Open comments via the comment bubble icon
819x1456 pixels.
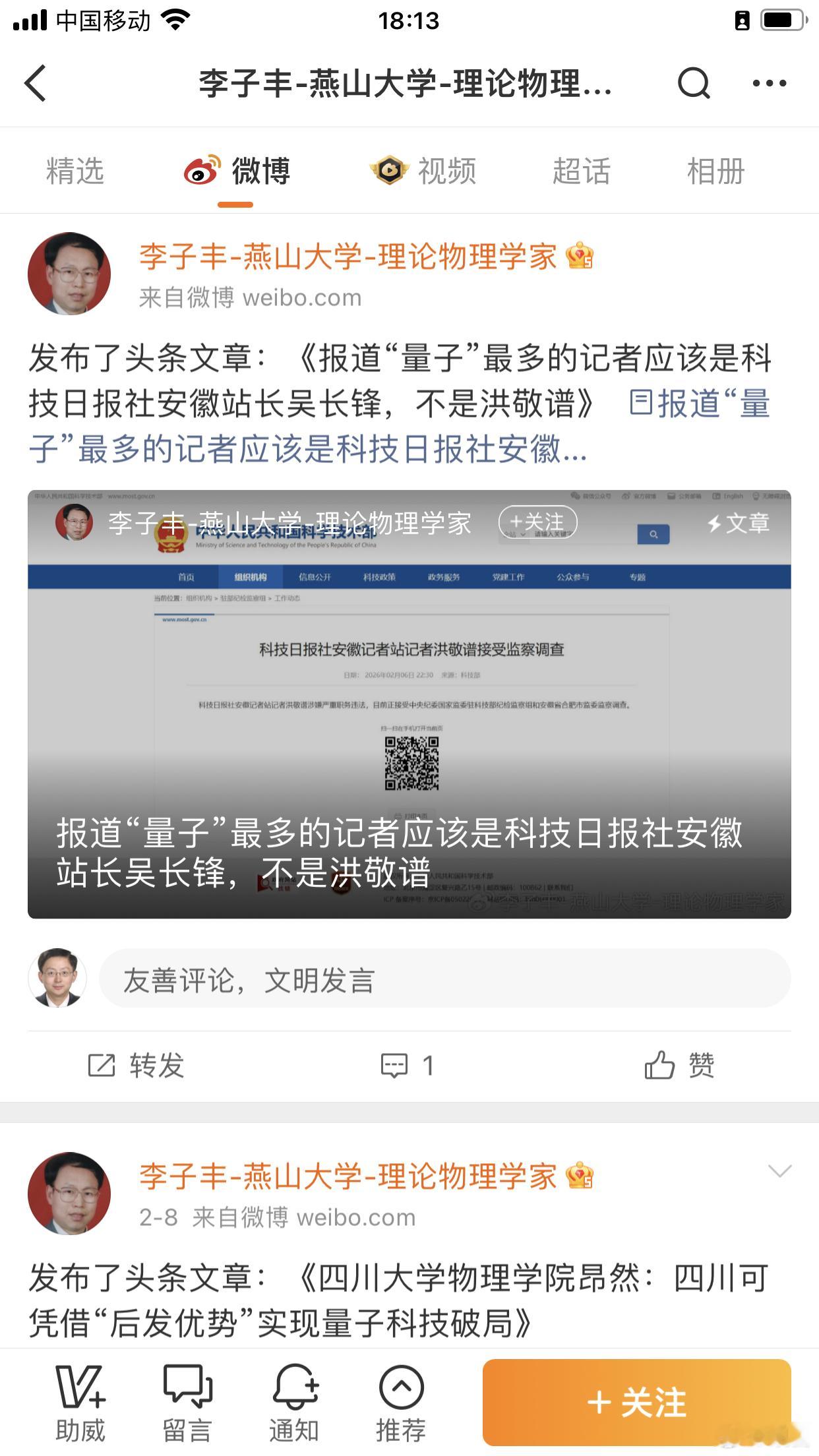[394, 1066]
